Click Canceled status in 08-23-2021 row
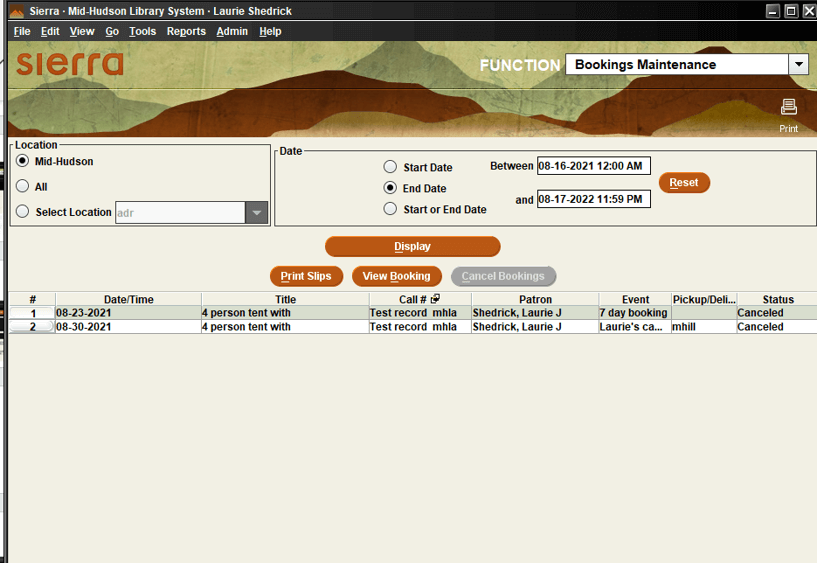Viewport: 817px width, 563px height. point(777,312)
